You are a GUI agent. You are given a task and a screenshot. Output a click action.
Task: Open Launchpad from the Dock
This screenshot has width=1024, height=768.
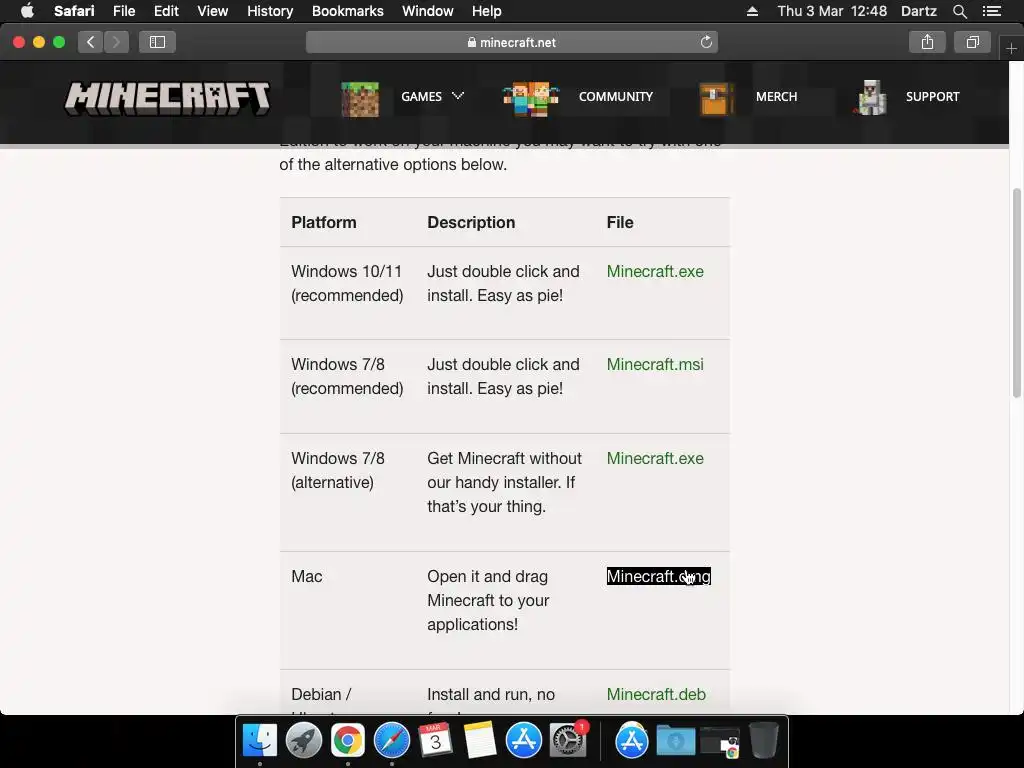click(304, 741)
